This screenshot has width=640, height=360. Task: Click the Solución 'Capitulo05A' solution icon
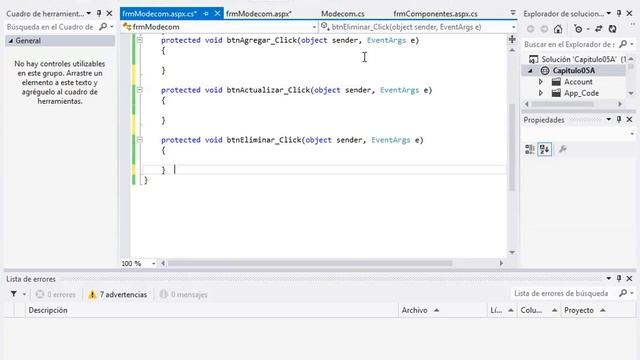tap(533, 59)
